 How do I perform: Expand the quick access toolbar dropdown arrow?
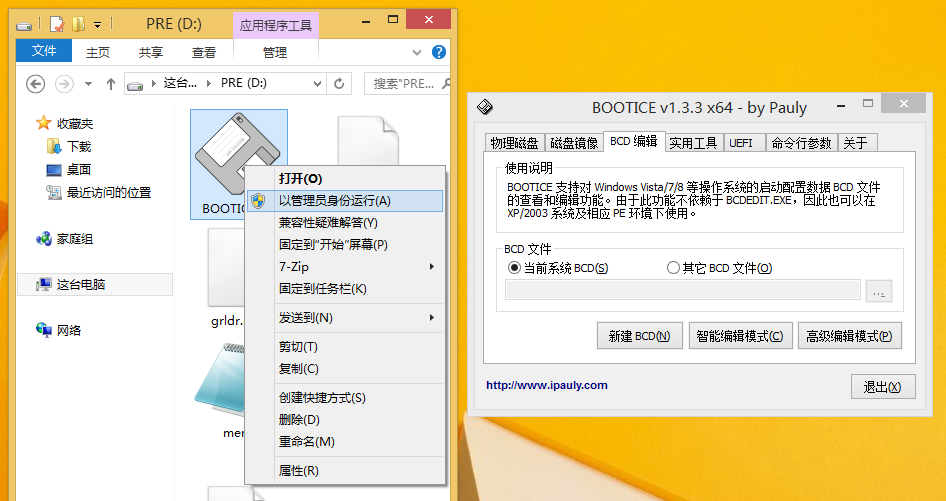click(x=98, y=25)
